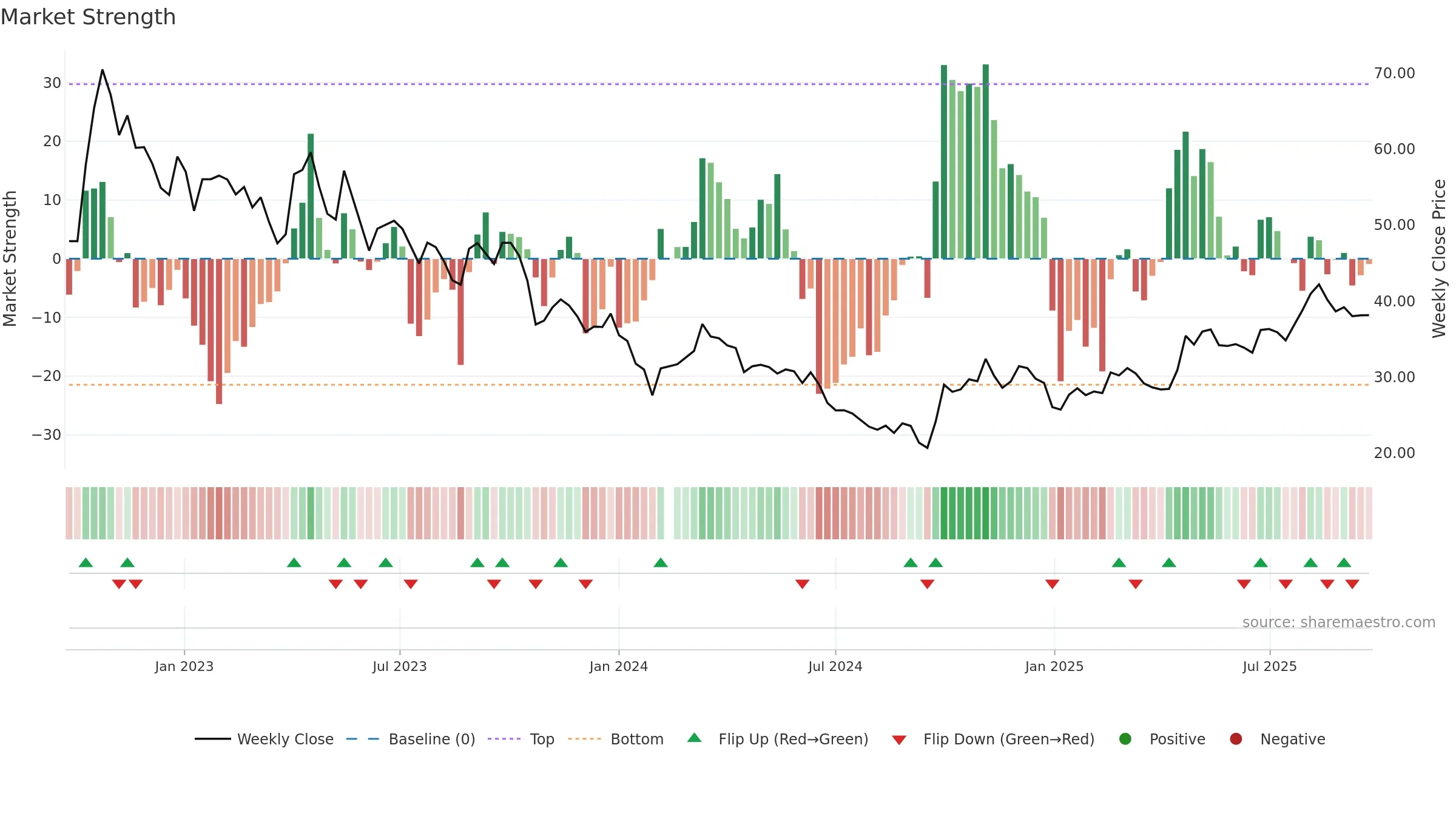This screenshot has width=1456, height=819.
Task: Click the −20 Market Strength axis label
Action: click(47, 376)
